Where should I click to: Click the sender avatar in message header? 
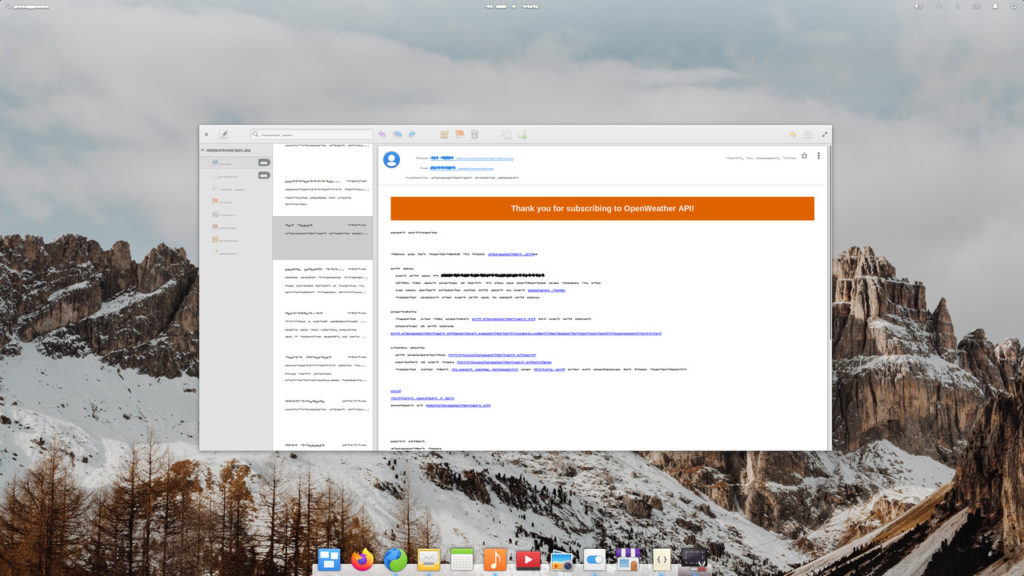pyautogui.click(x=392, y=159)
